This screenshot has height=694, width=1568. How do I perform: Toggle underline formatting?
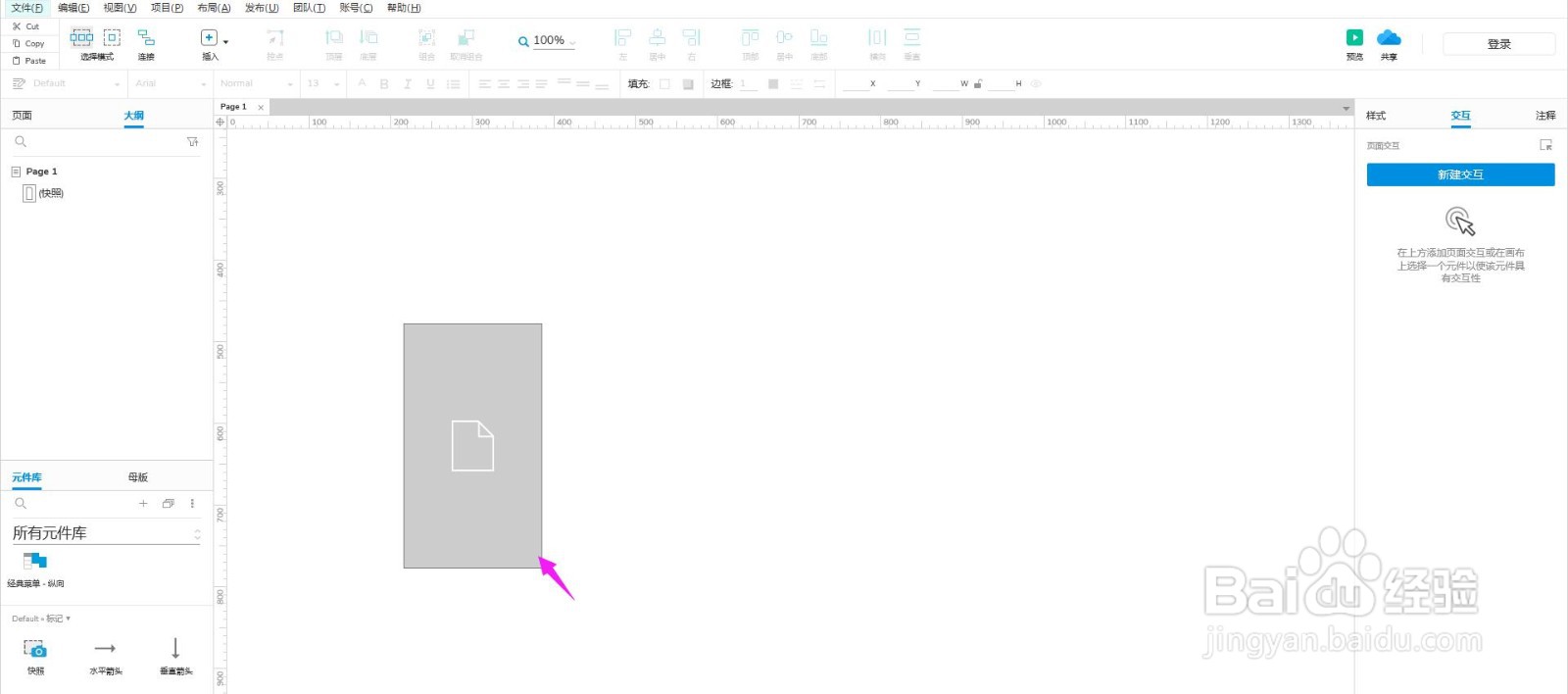pyautogui.click(x=430, y=84)
